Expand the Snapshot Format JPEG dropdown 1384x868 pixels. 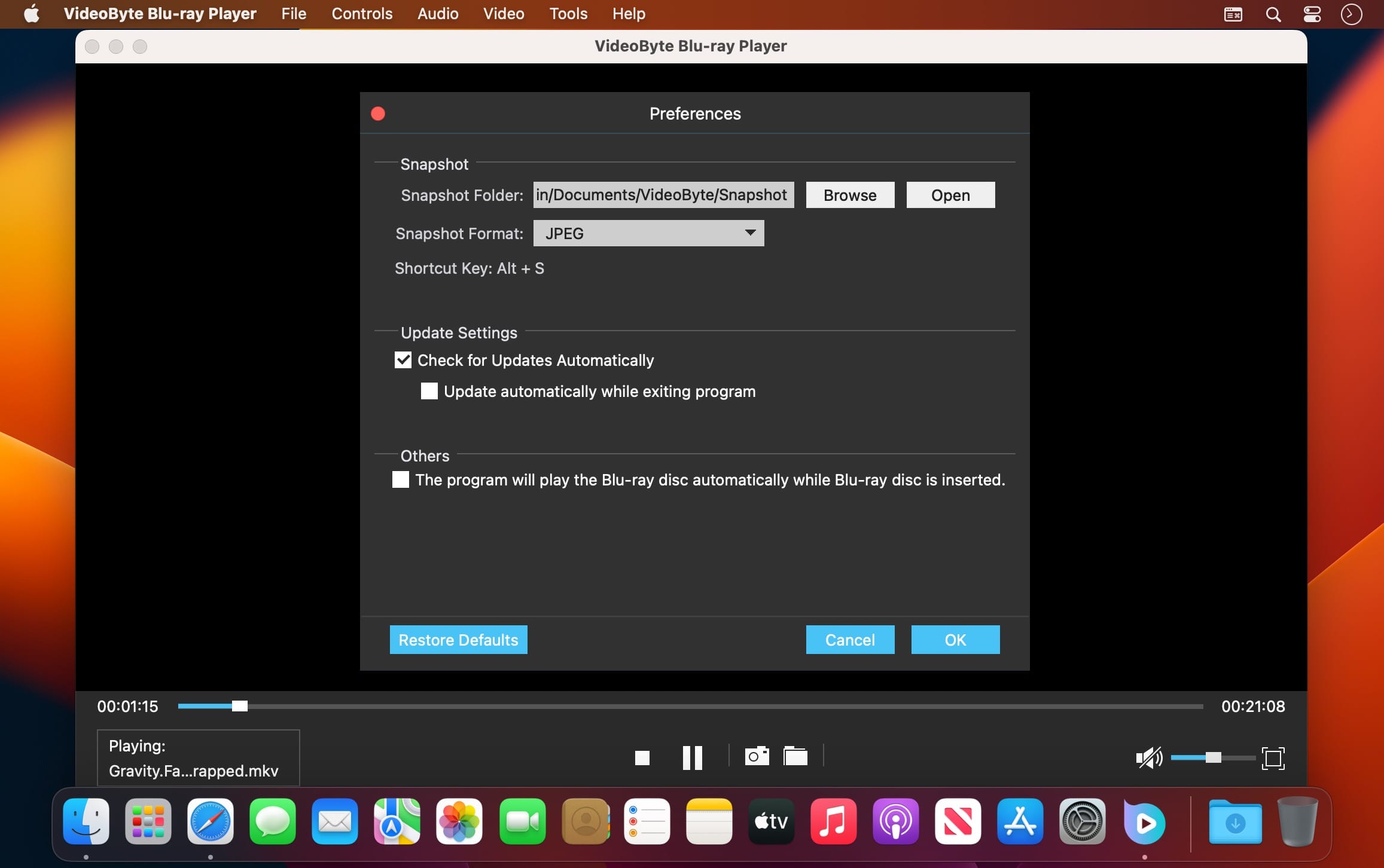[648, 233]
